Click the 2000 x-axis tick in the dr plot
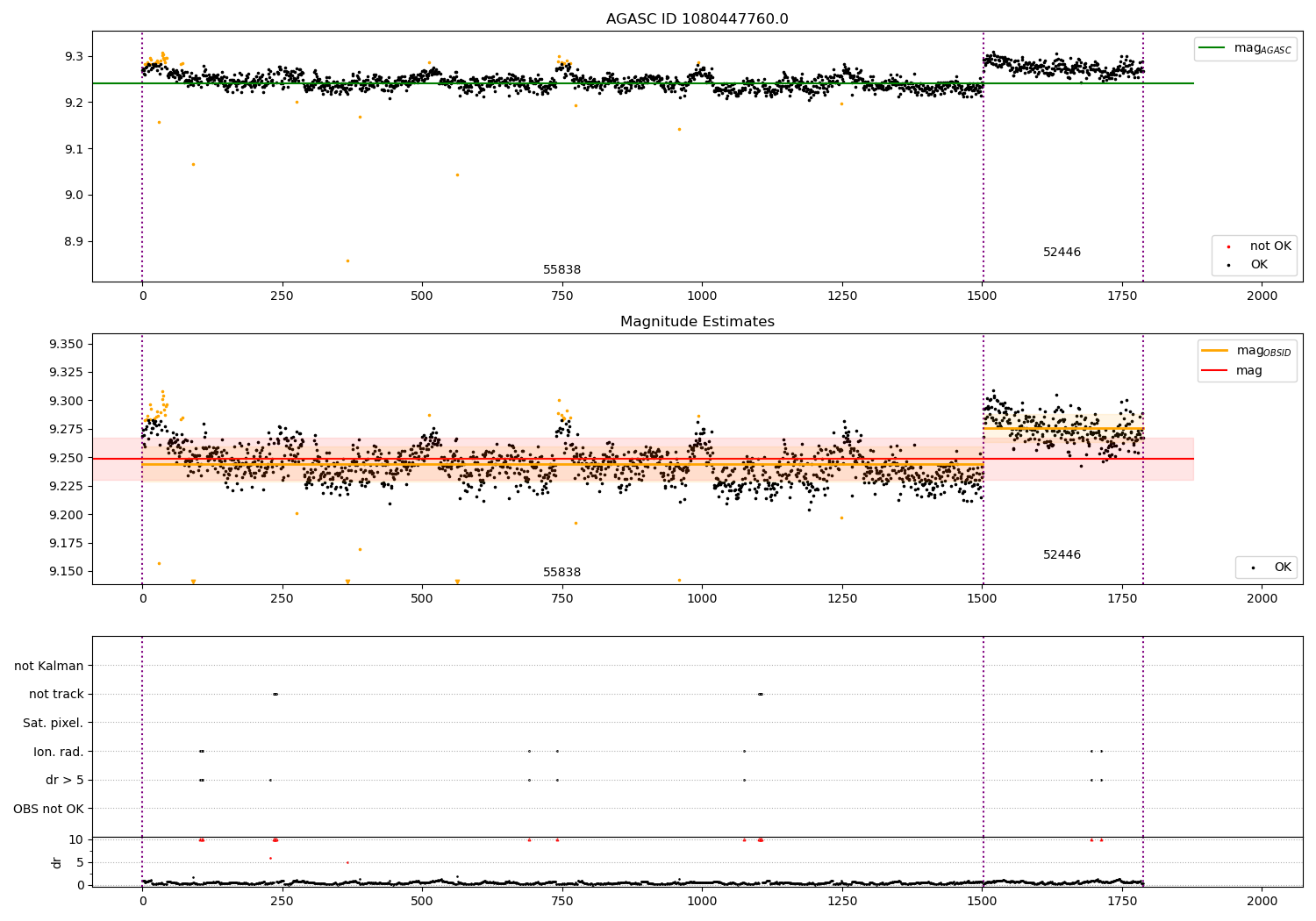 pos(1262,901)
